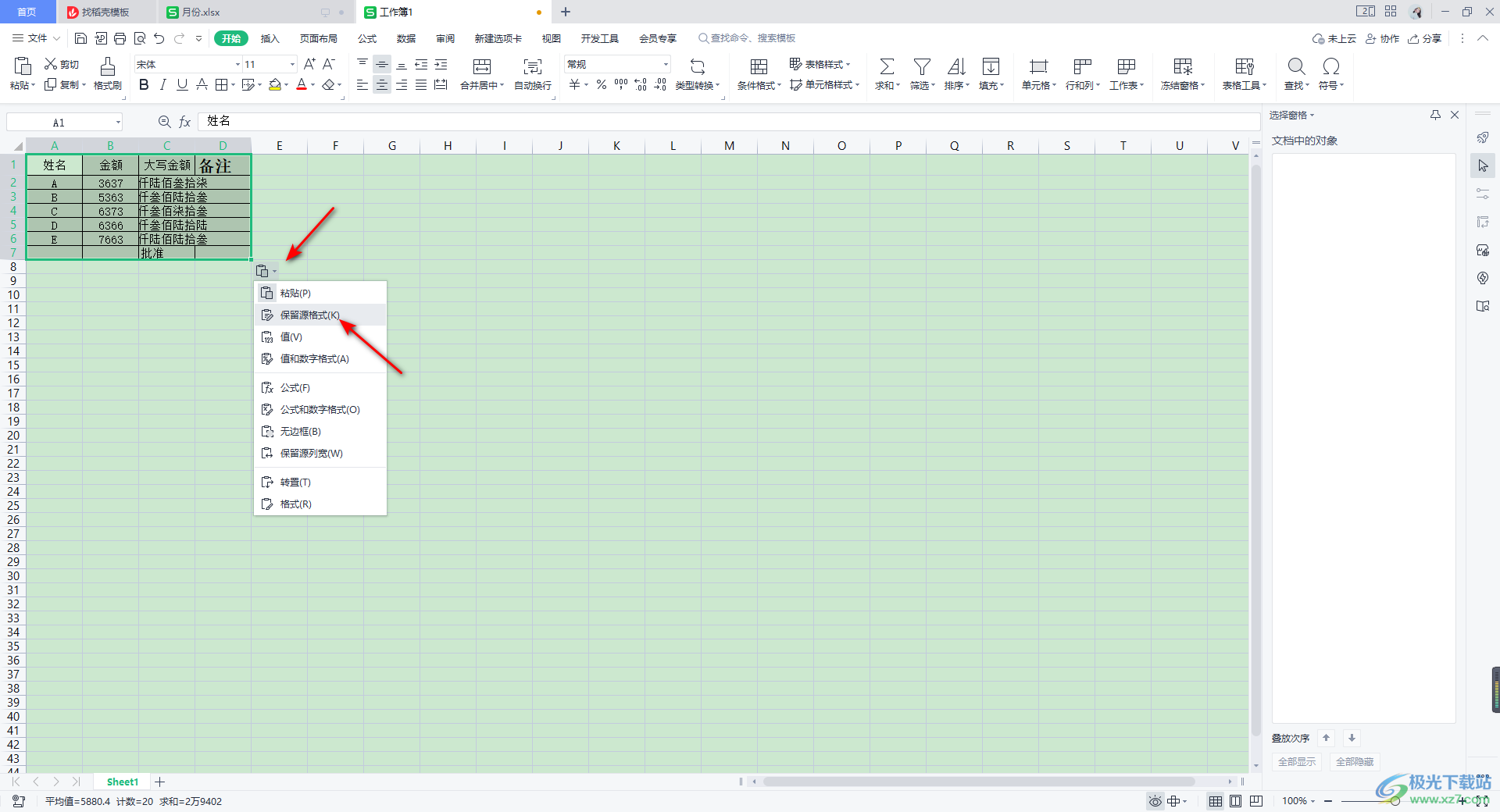The height and width of the screenshot is (812, 1500).
Task: Click the Auto Wrap text icon
Action: click(x=533, y=66)
